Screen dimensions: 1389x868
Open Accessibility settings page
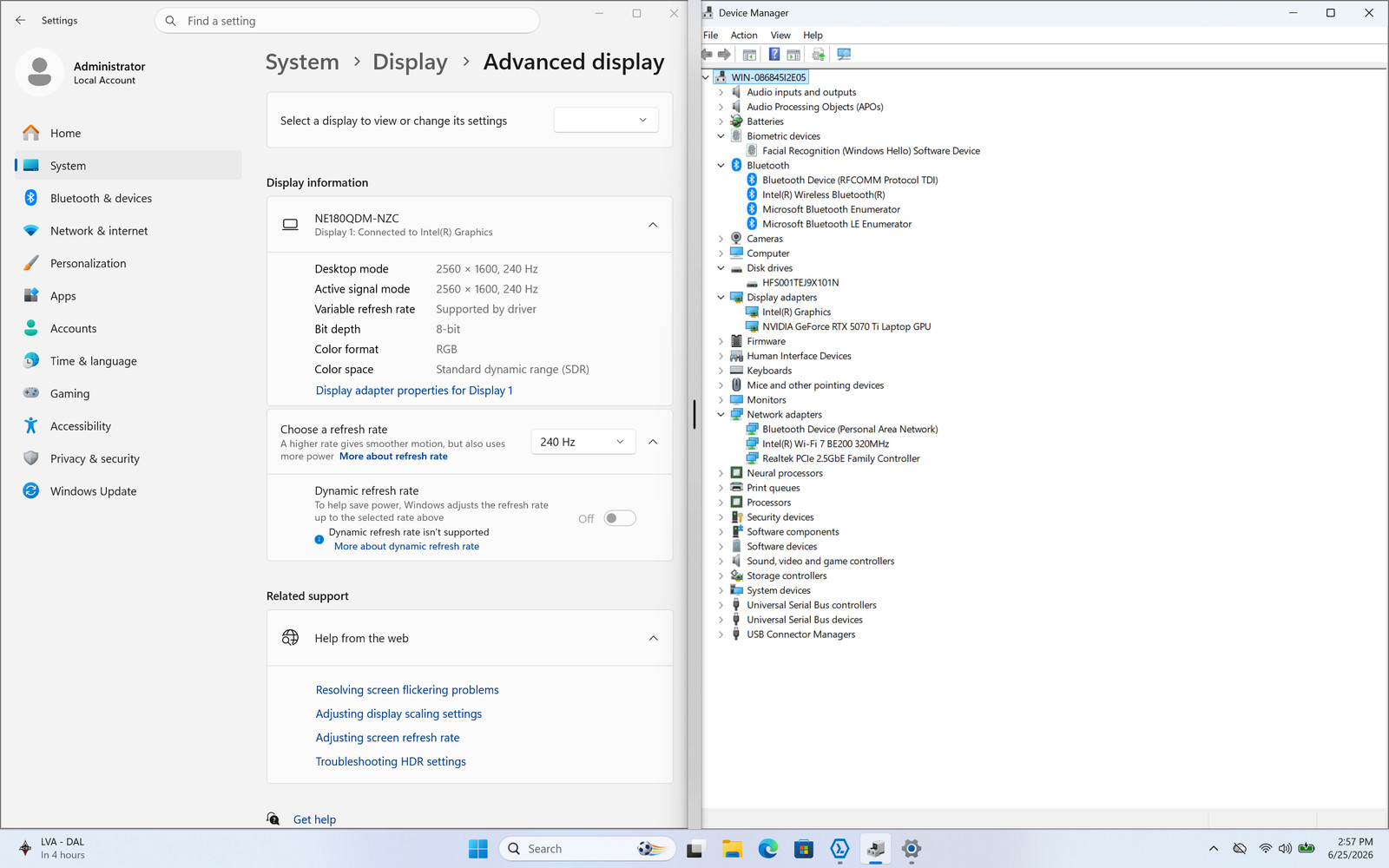click(x=128, y=426)
